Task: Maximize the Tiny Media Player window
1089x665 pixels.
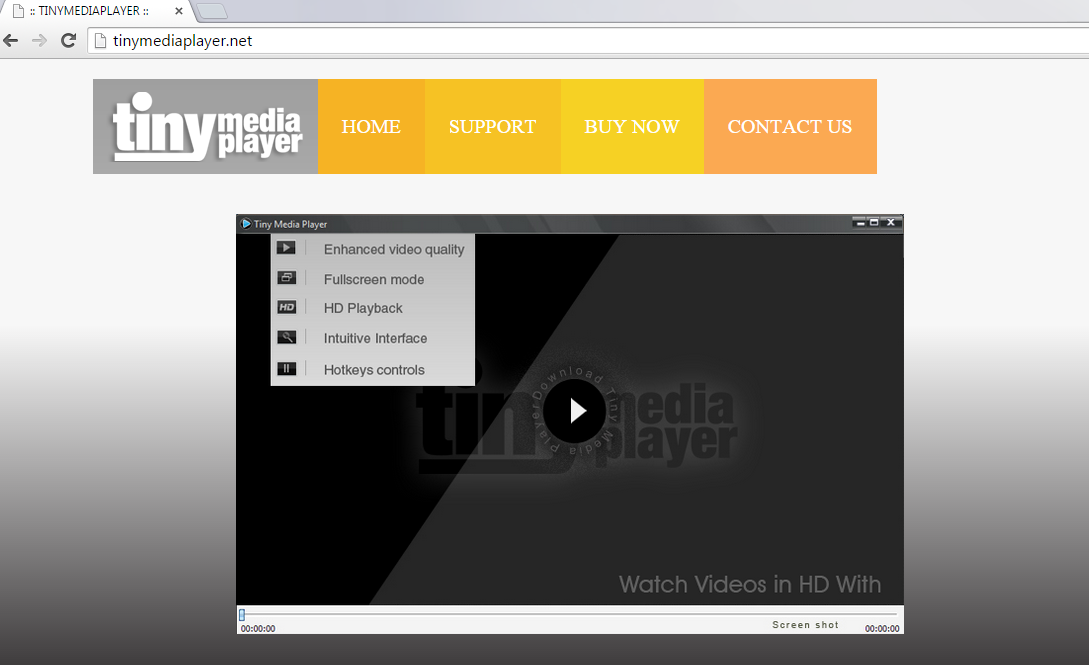Action: pos(874,222)
